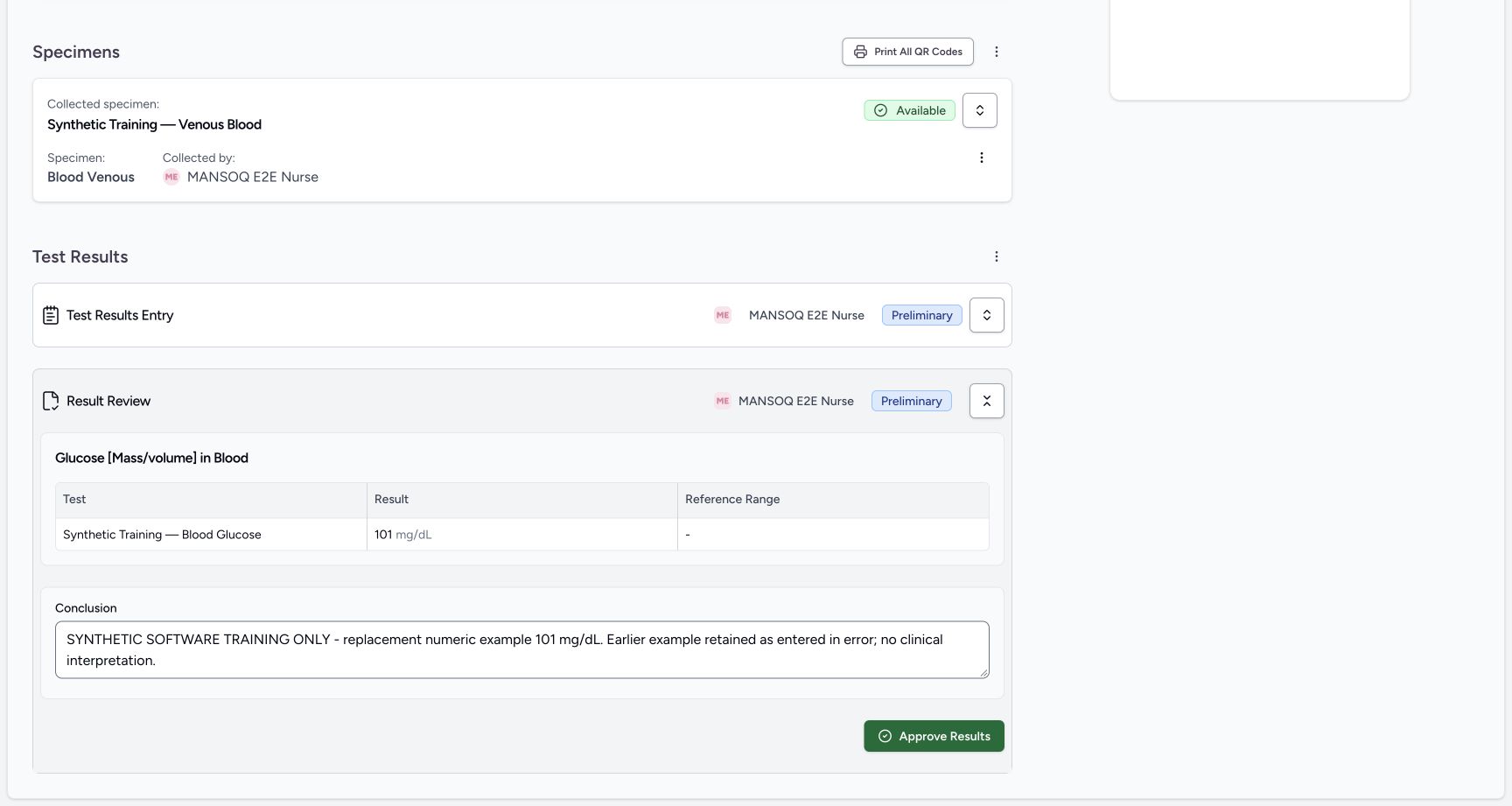The height and width of the screenshot is (806, 1512).
Task: Click the '101 mg/dL' result cell
Action: (x=522, y=535)
